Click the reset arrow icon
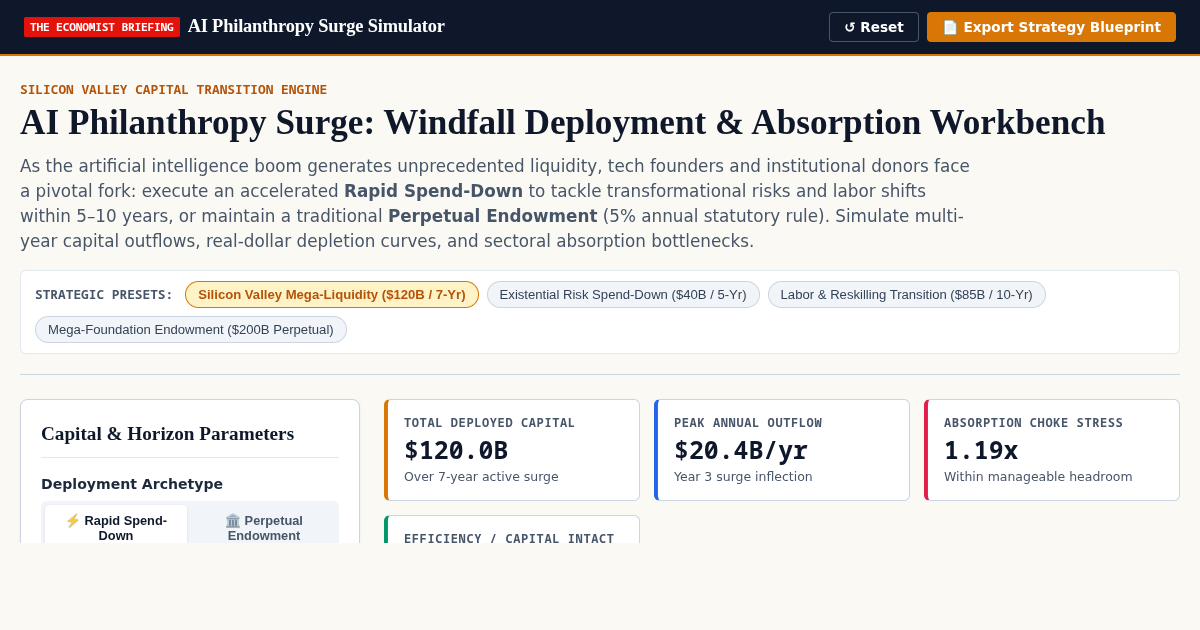Viewport: 1200px width, 630px height. tap(849, 27)
